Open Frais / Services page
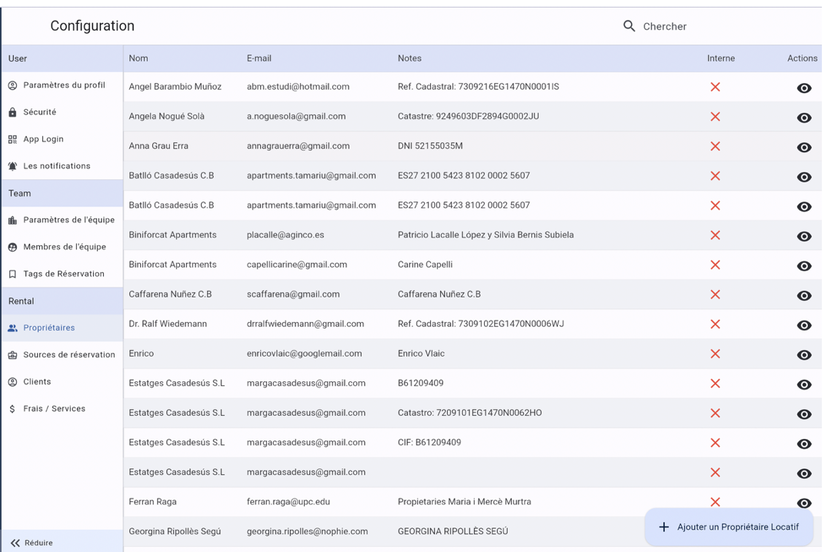 62,408
